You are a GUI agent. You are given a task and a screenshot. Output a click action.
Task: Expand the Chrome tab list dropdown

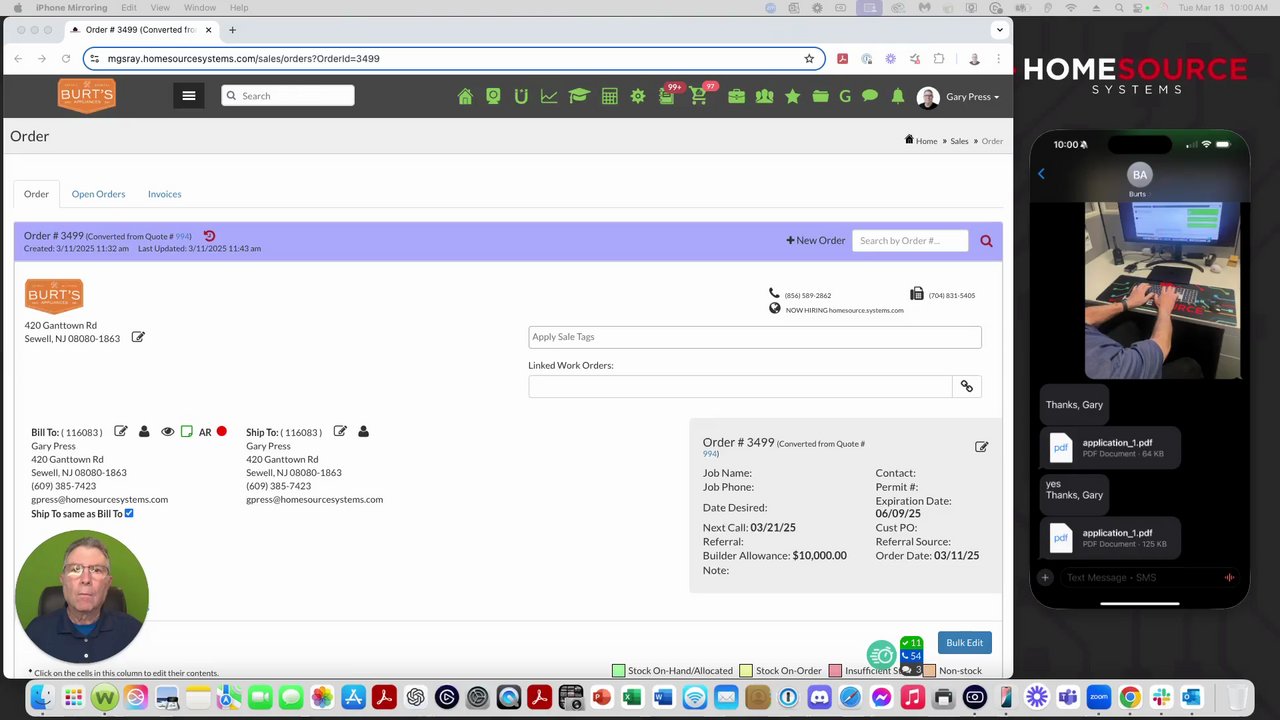999,30
